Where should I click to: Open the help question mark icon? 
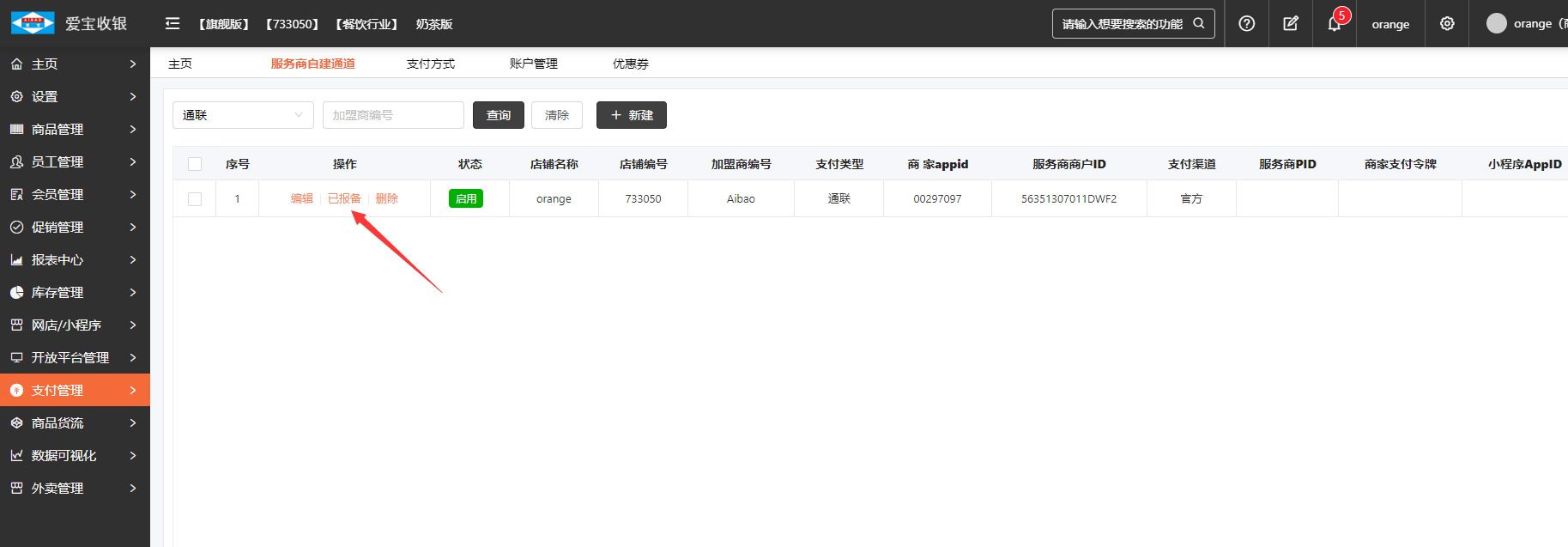pyautogui.click(x=1246, y=24)
